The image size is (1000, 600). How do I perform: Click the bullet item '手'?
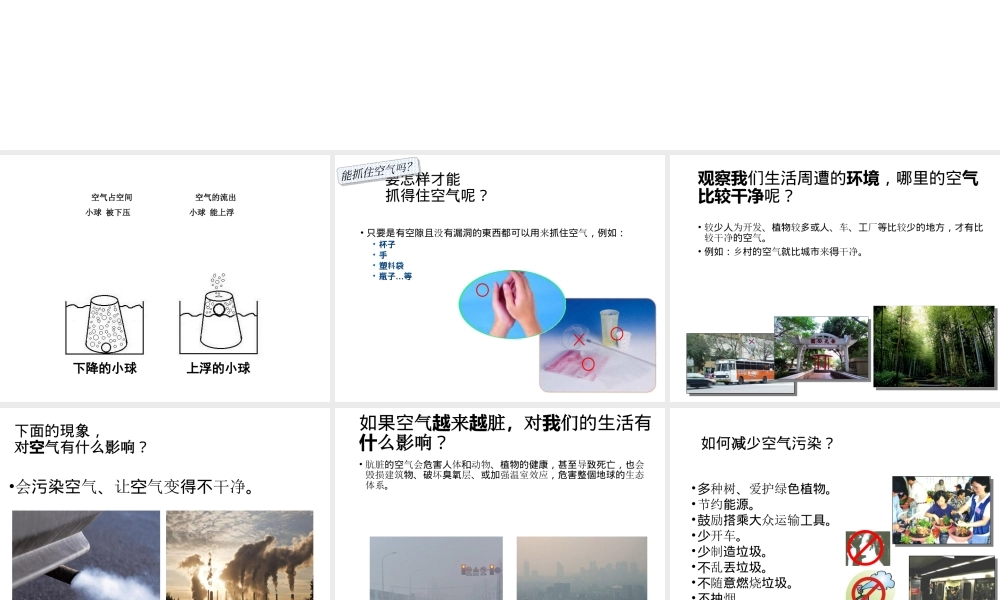[383, 255]
